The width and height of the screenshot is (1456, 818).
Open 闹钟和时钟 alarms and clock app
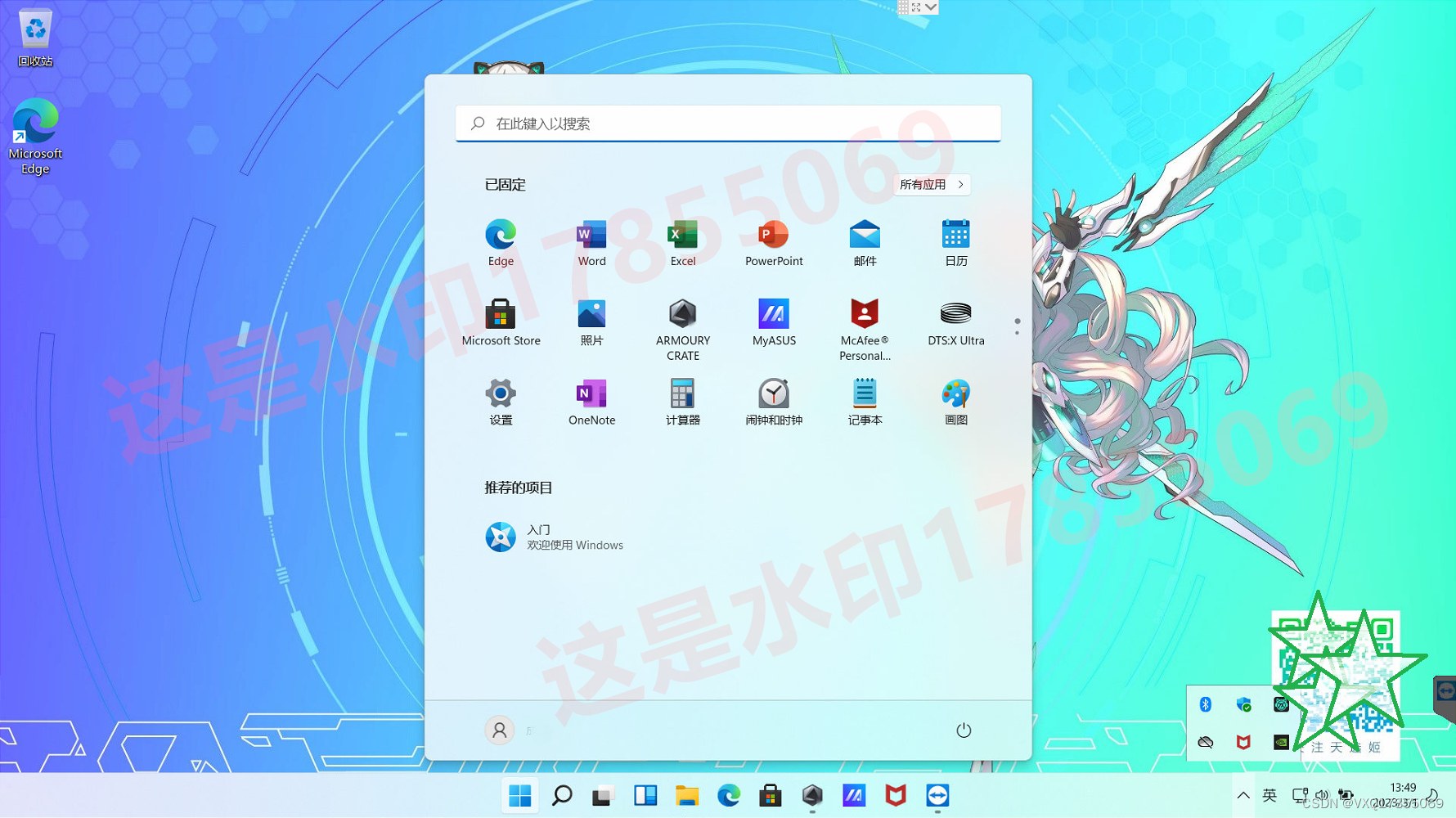point(774,402)
